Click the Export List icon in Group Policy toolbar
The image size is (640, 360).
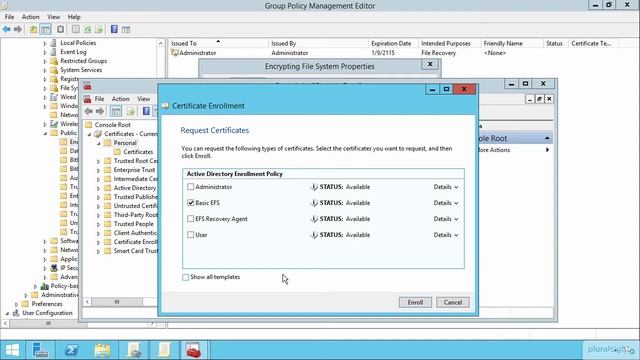[x=99, y=29]
